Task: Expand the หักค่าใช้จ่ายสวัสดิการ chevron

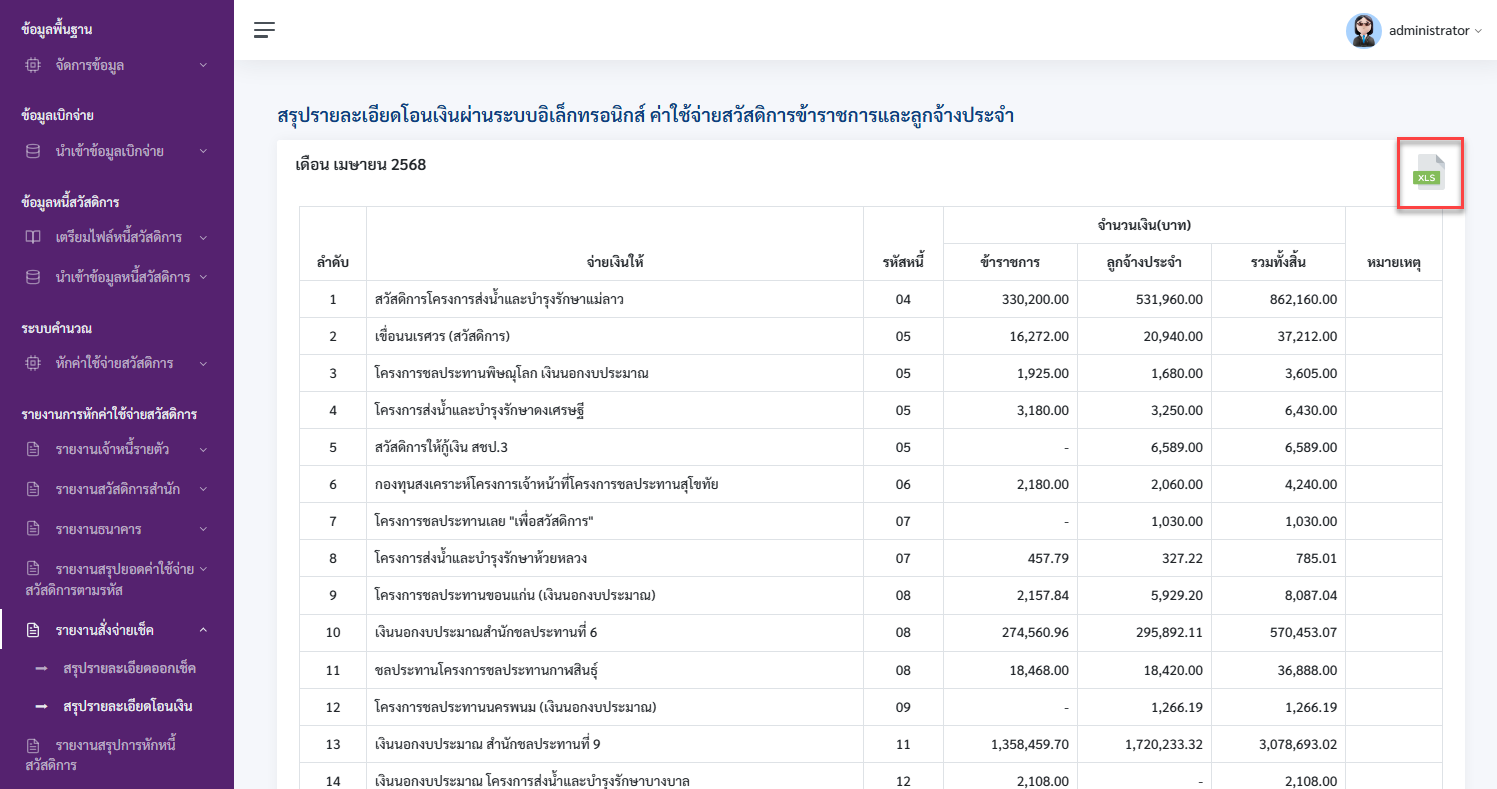Action: pos(203,363)
